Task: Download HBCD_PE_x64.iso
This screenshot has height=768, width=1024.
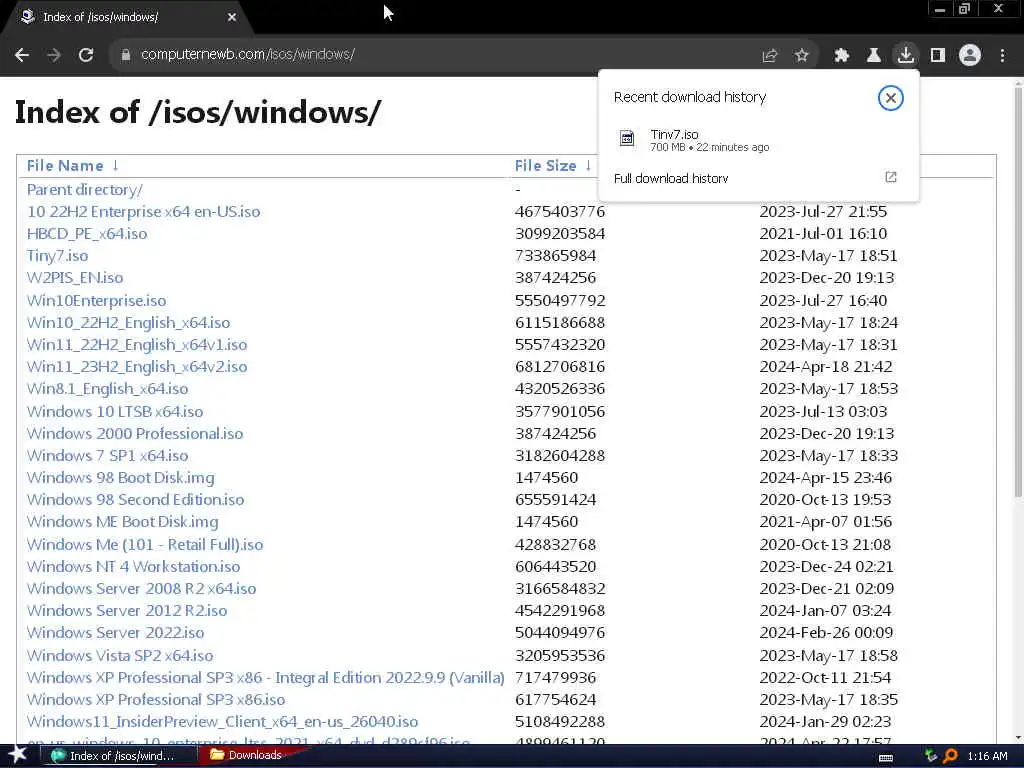Action: pos(86,234)
